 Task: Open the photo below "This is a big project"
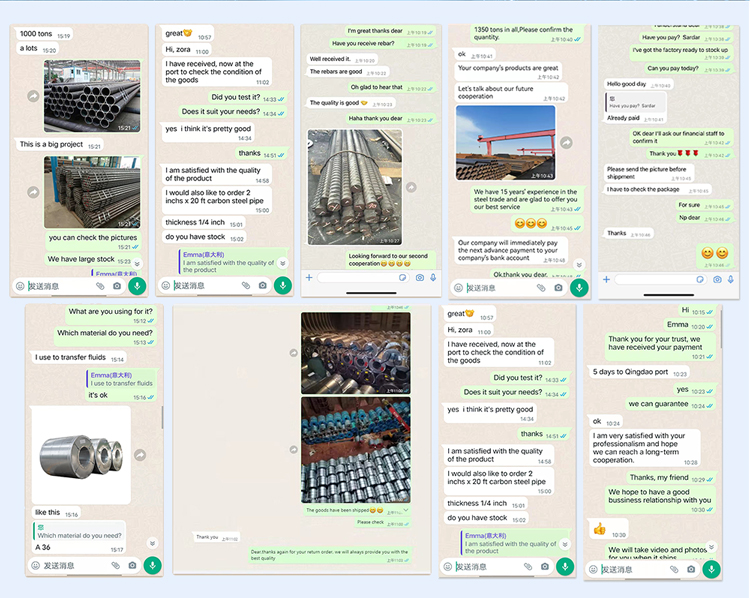92,192
